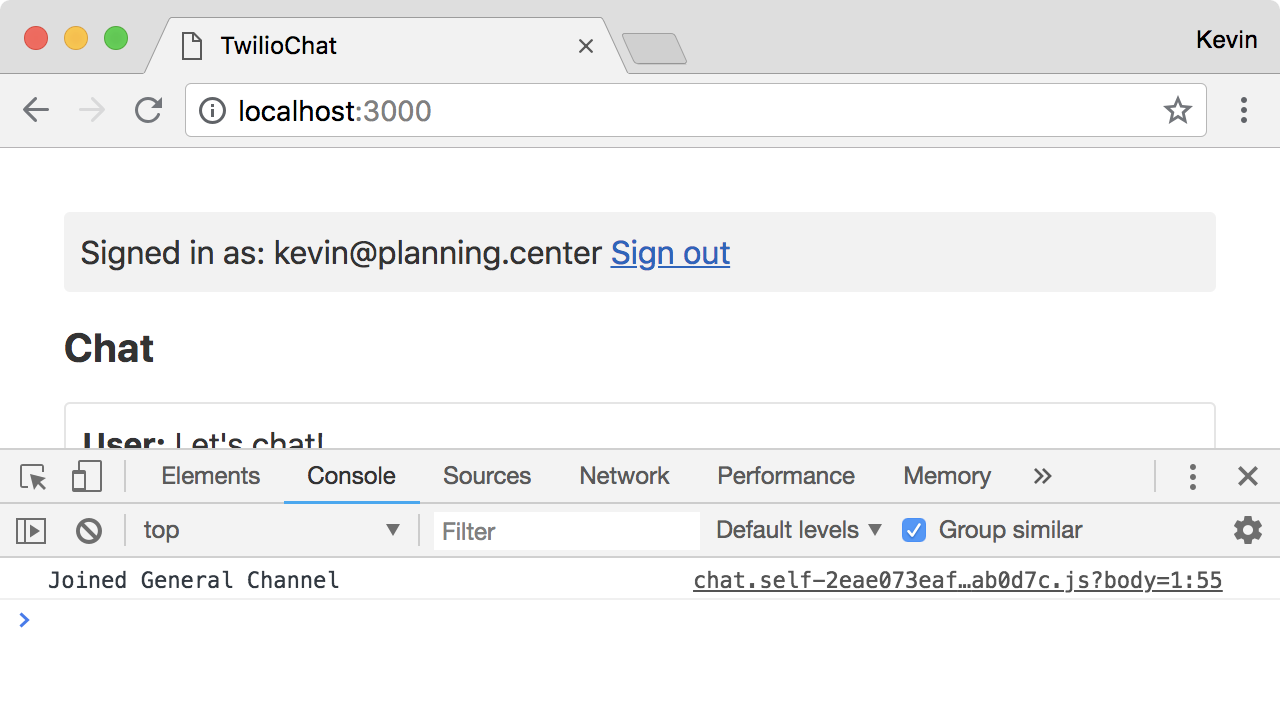Screen dimensions: 1280x724
Task: Open the chat.self source file link
Action: [957, 580]
